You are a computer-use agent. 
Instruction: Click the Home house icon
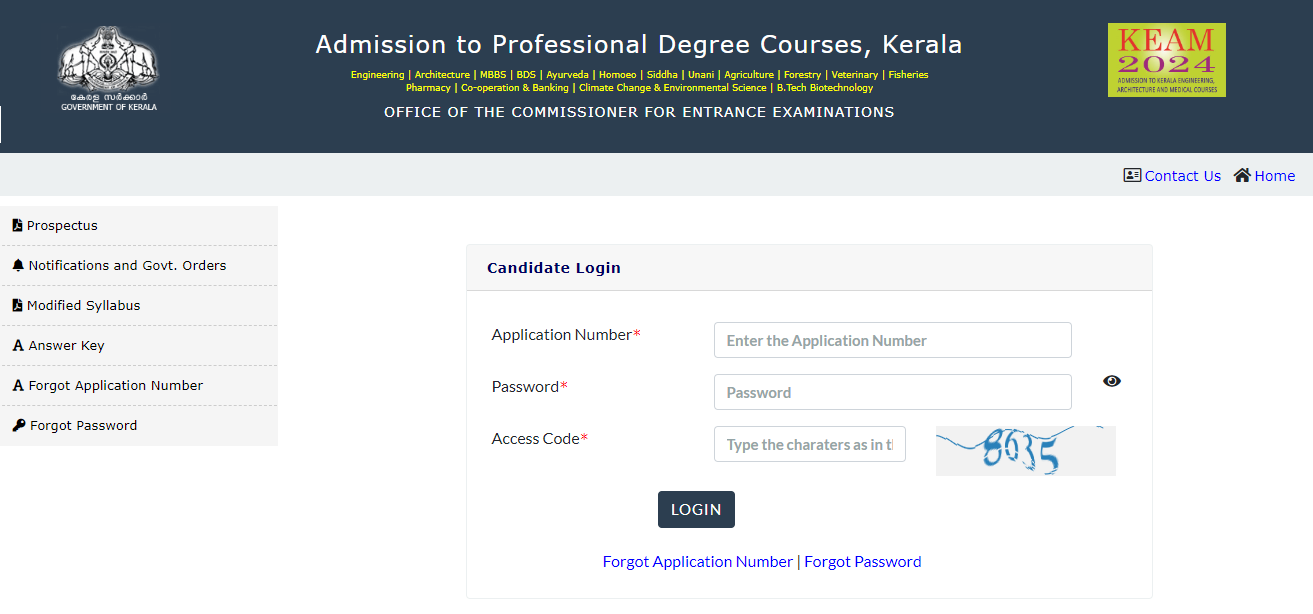1242,175
